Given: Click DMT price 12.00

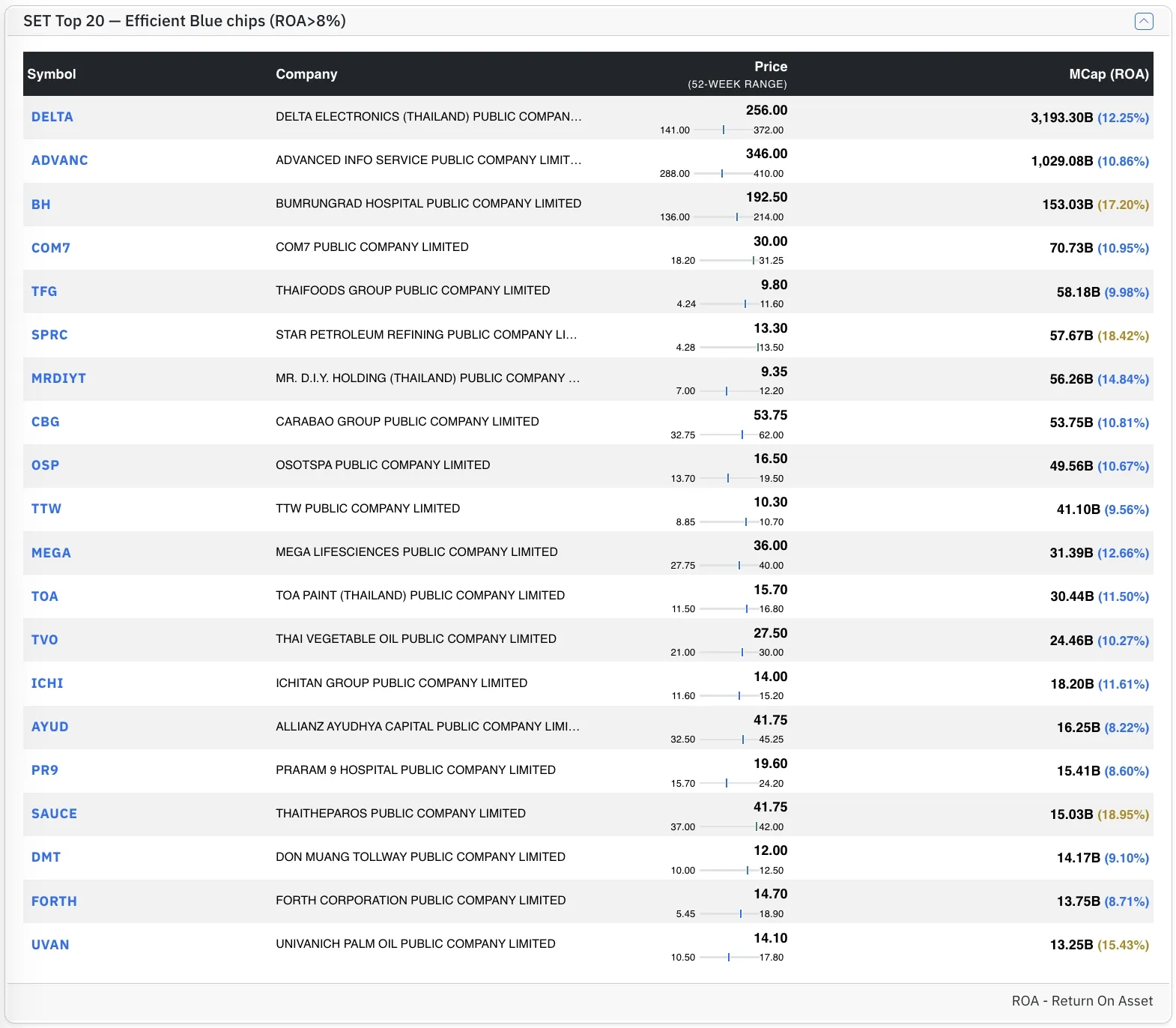Looking at the screenshot, I should 771,850.
